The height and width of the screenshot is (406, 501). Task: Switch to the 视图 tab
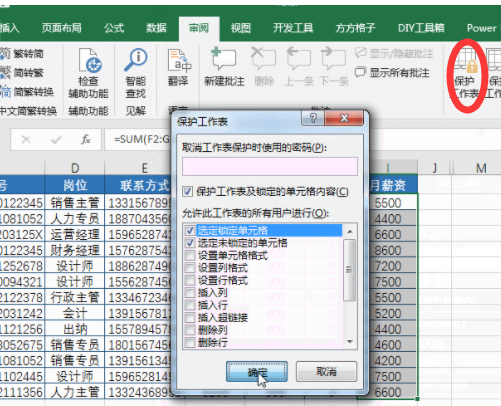tap(241, 28)
